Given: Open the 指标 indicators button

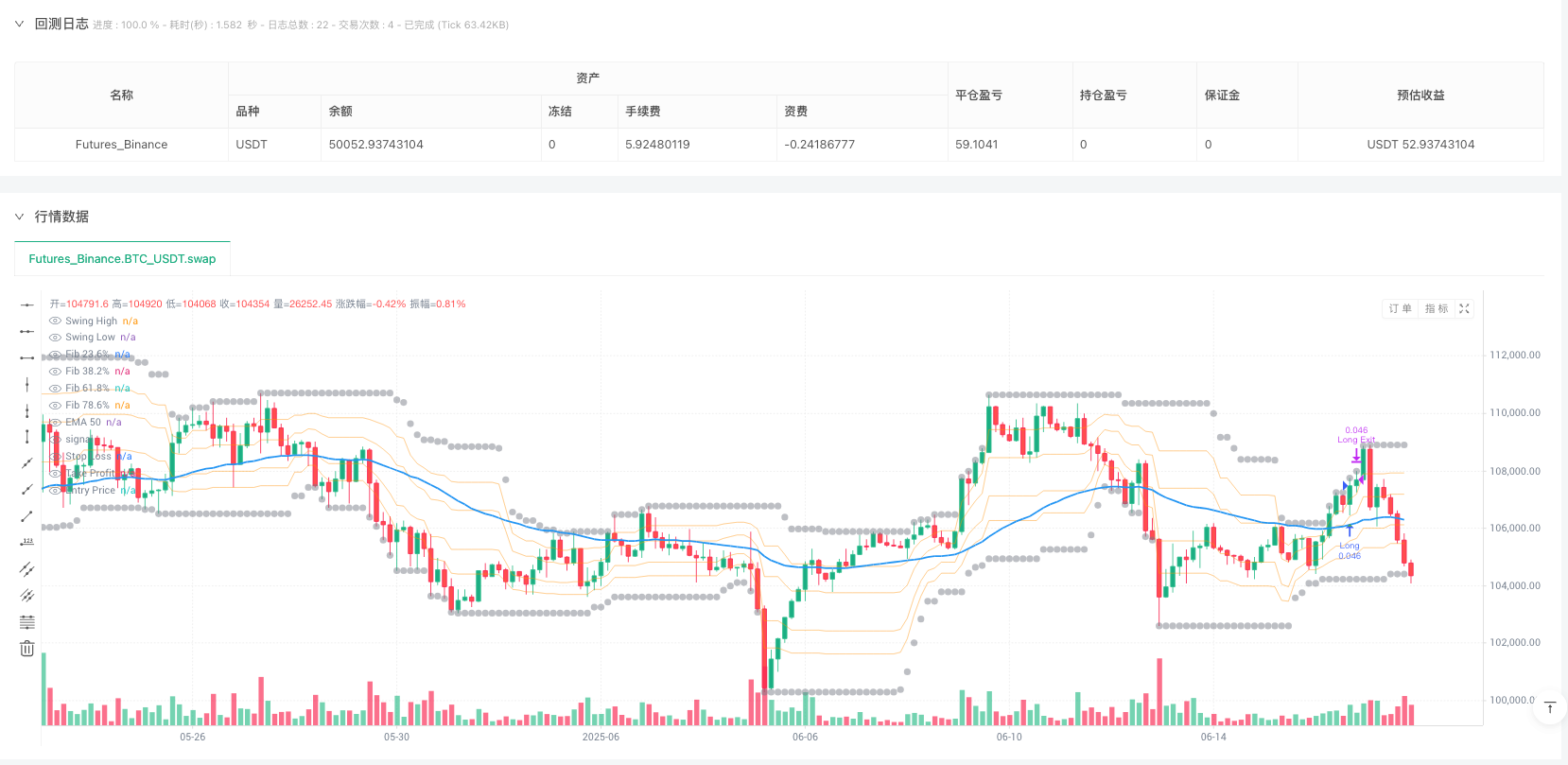Looking at the screenshot, I should tap(1436, 309).
